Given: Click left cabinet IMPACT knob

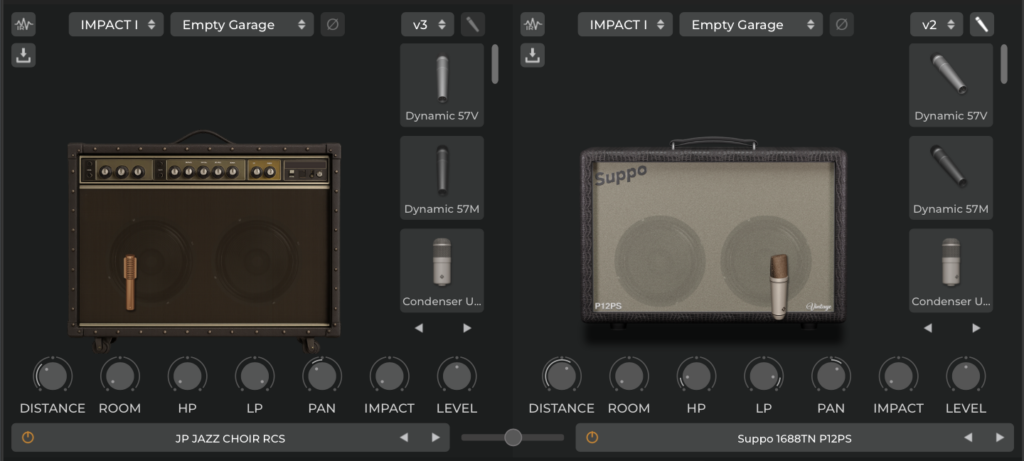Looking at the screenshot, I should point(389,376).
